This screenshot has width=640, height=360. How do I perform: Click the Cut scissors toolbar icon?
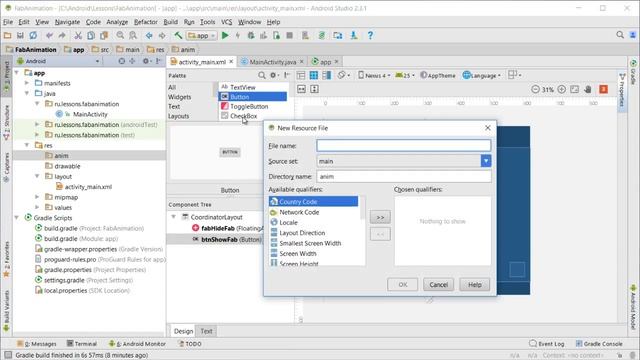(x=78, y=36)
